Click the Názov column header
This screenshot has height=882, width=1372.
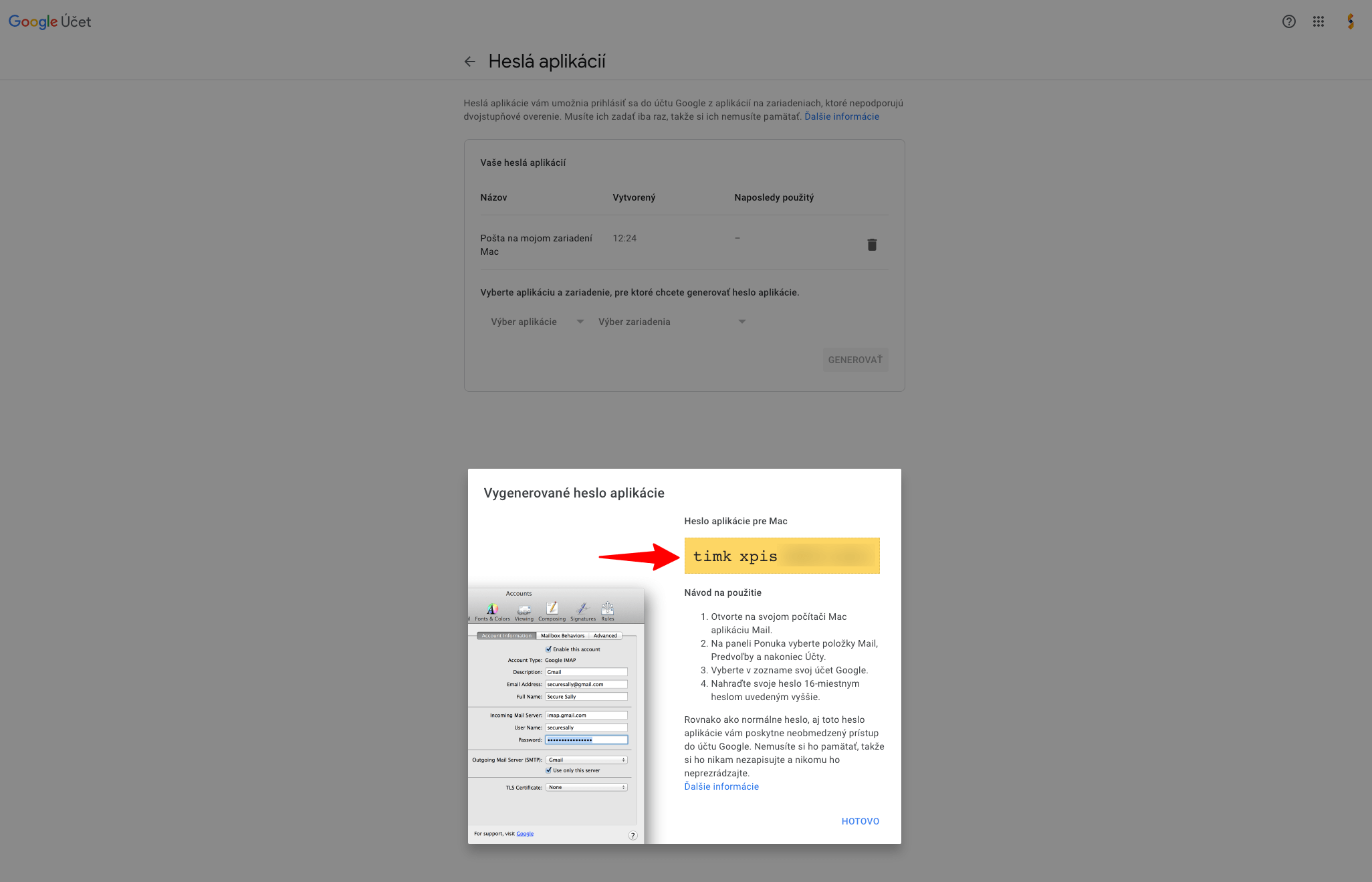[x=493, y=197]
